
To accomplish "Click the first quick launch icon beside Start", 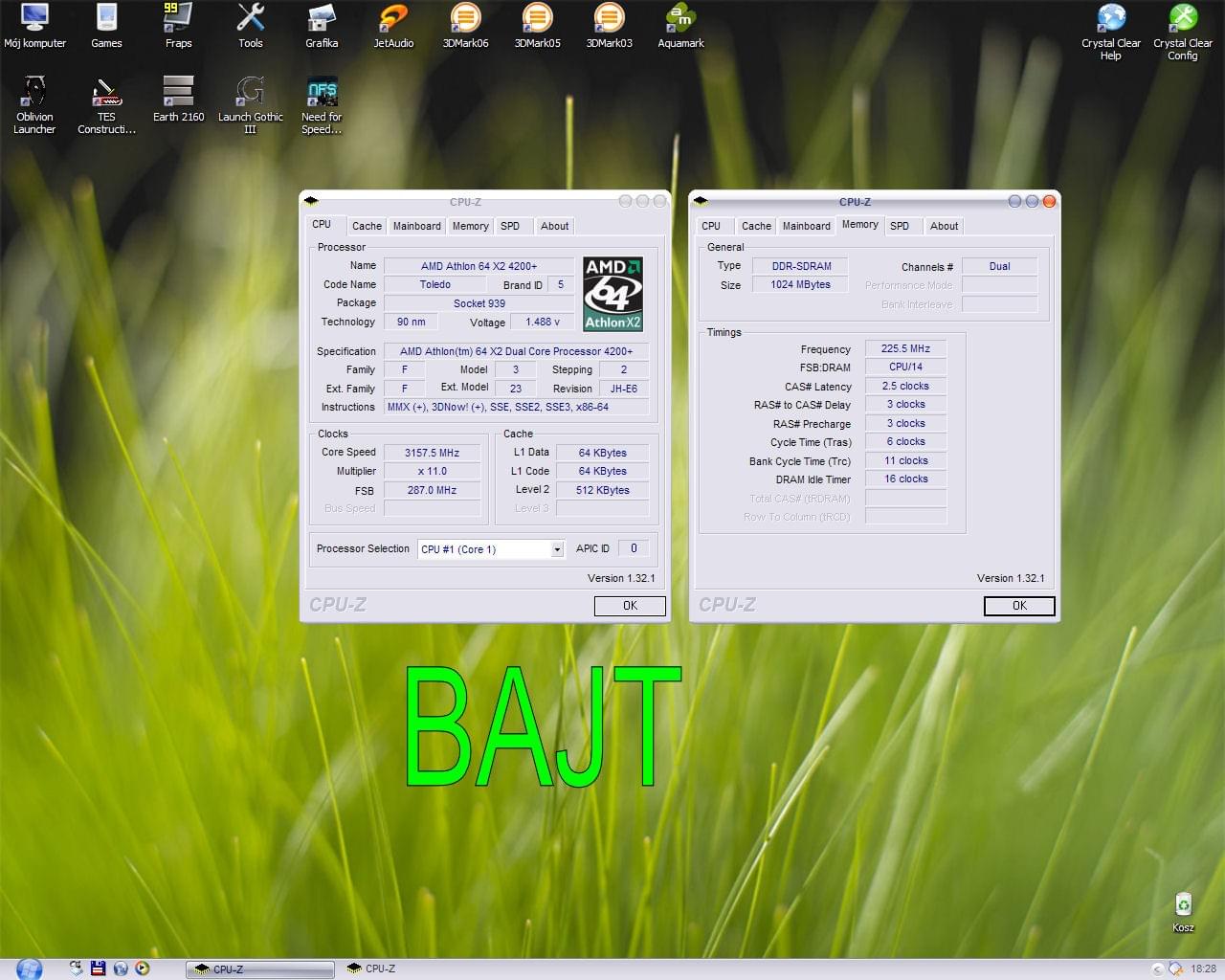I will [x=76, y=969].
